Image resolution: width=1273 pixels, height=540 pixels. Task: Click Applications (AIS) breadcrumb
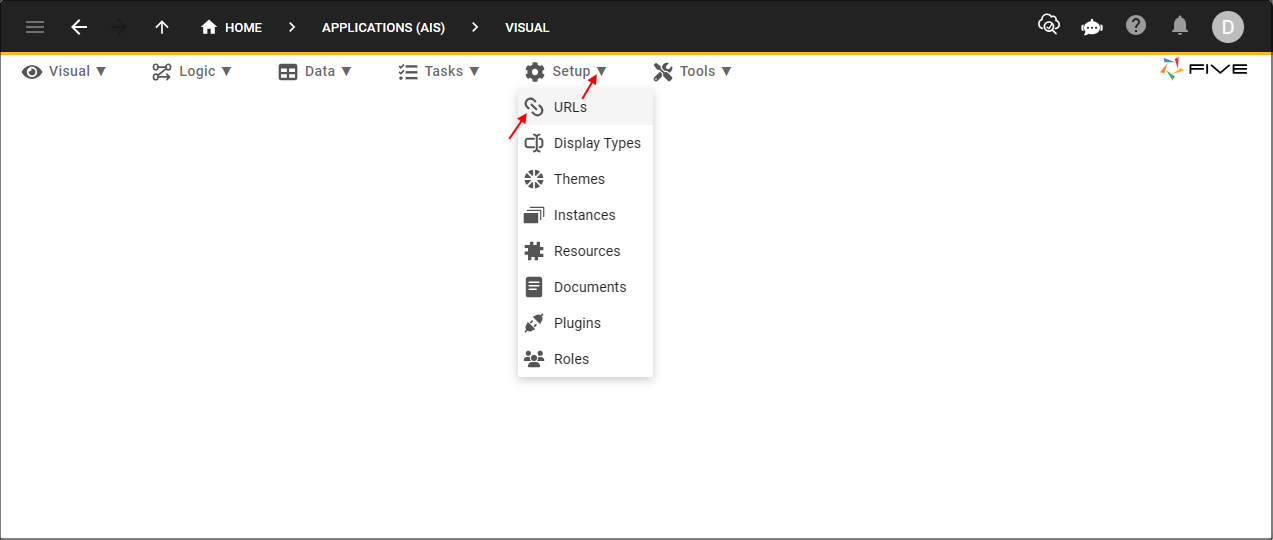click(383, 27)
